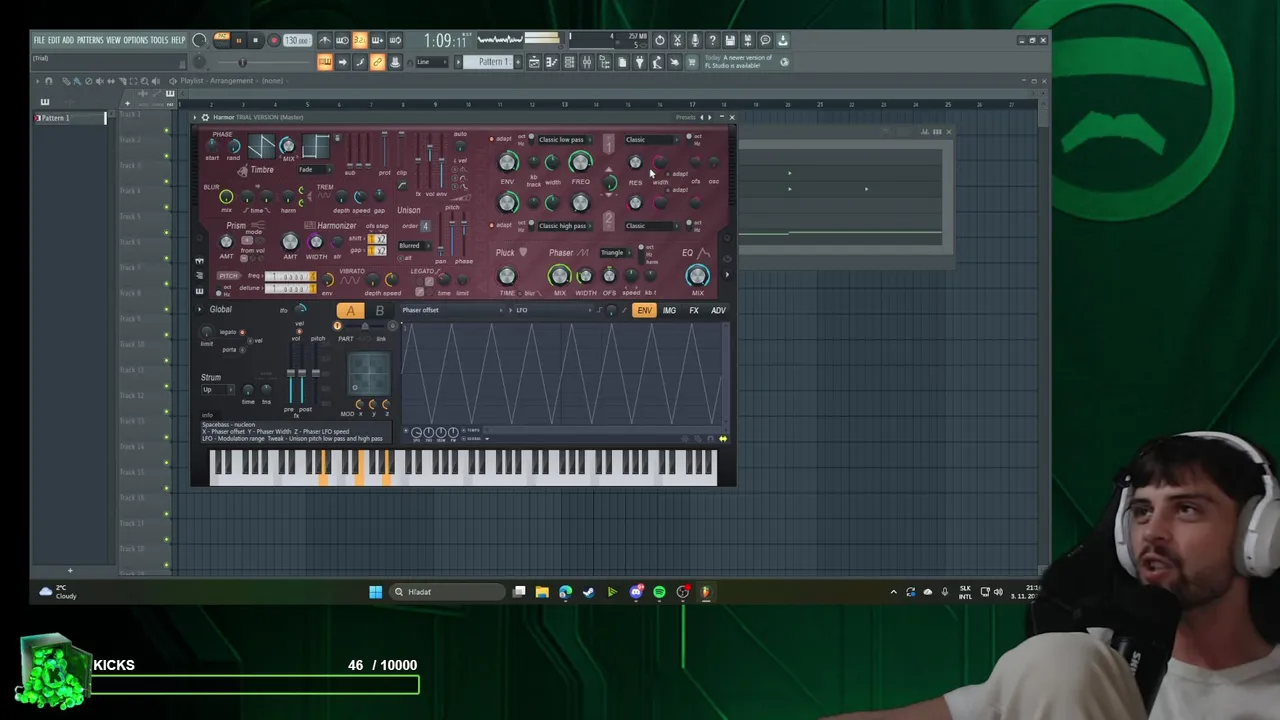The width and height of the screenshot is (1280, 720).
Task: Open the Phaser Triangle type dropdown
Action: [615, 253]
